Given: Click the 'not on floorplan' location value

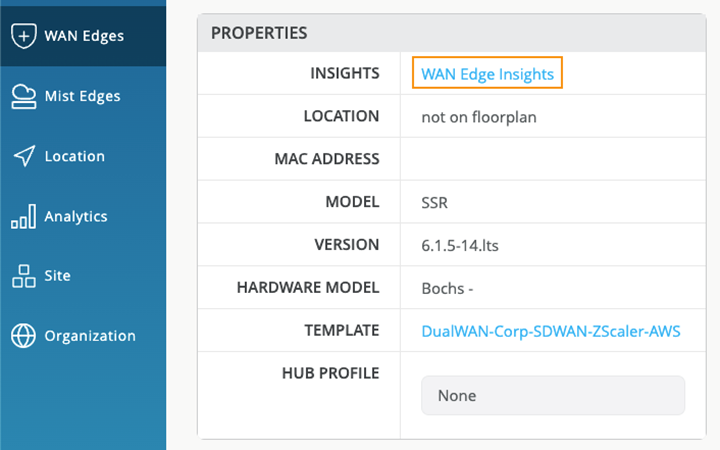Looking at the screenshot, I should click(479, 117).
